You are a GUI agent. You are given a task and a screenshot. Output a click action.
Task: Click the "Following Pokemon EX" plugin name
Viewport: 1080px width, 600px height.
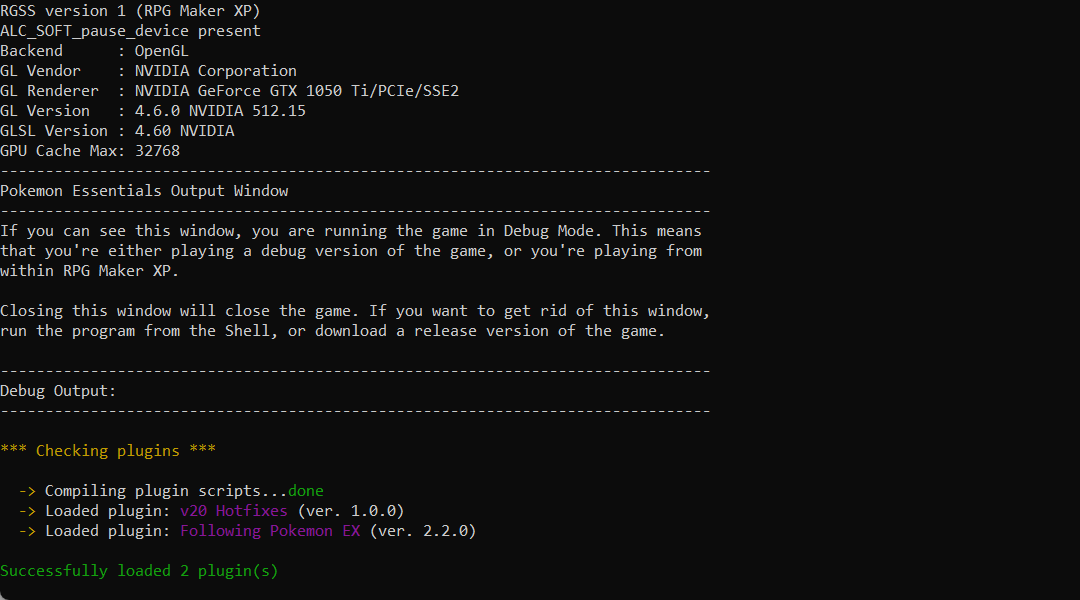(270, 531)
